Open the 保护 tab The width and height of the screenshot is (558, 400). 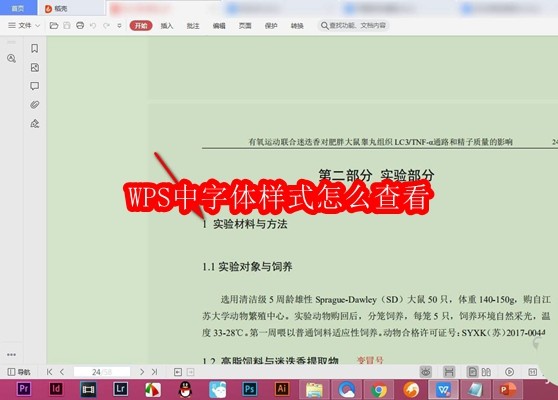(271, 26)
